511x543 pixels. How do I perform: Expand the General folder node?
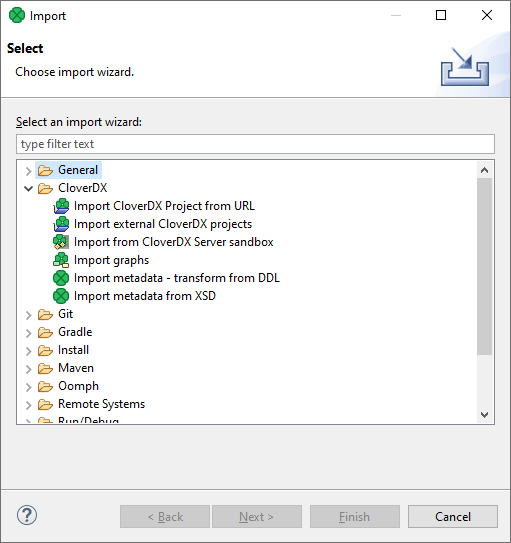28,171
